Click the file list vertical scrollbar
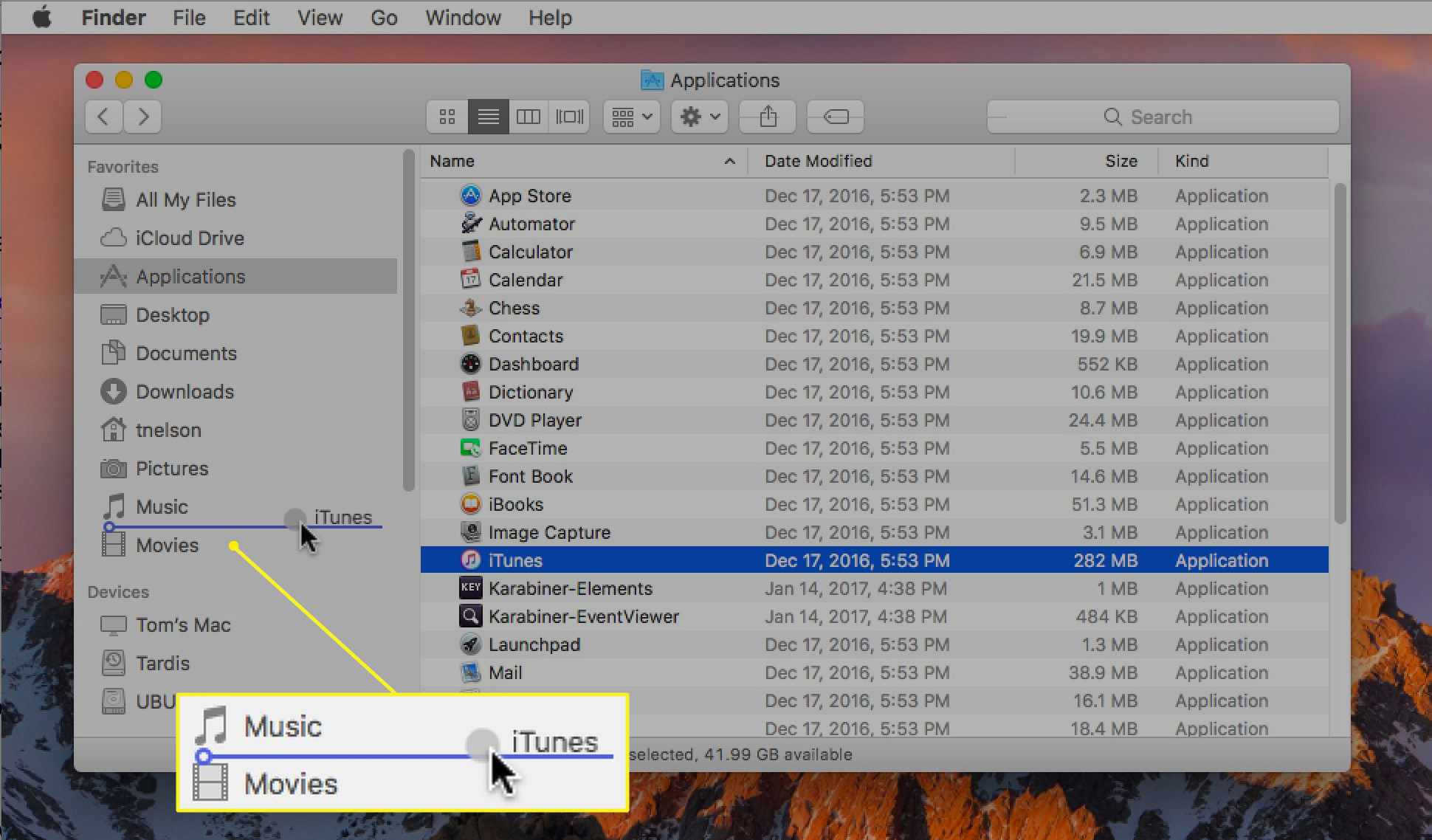 click(x=1340, y=354)
